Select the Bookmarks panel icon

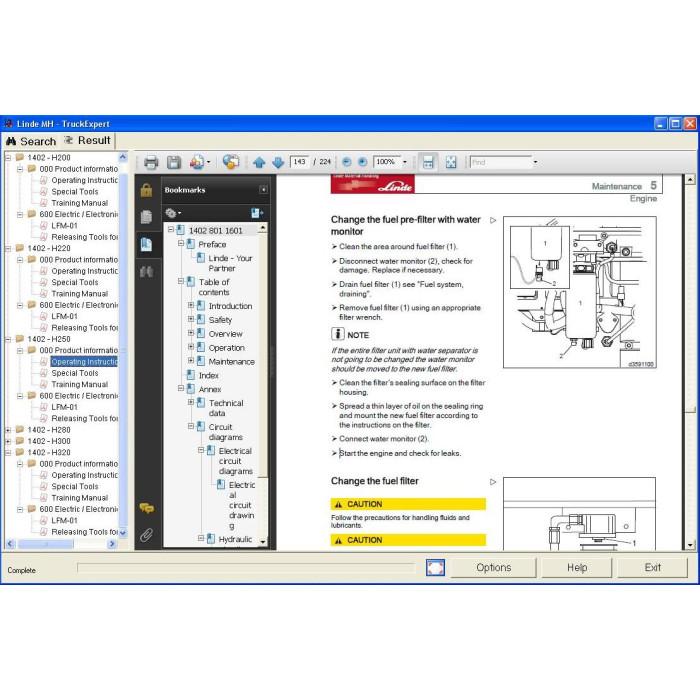(146, 244)
